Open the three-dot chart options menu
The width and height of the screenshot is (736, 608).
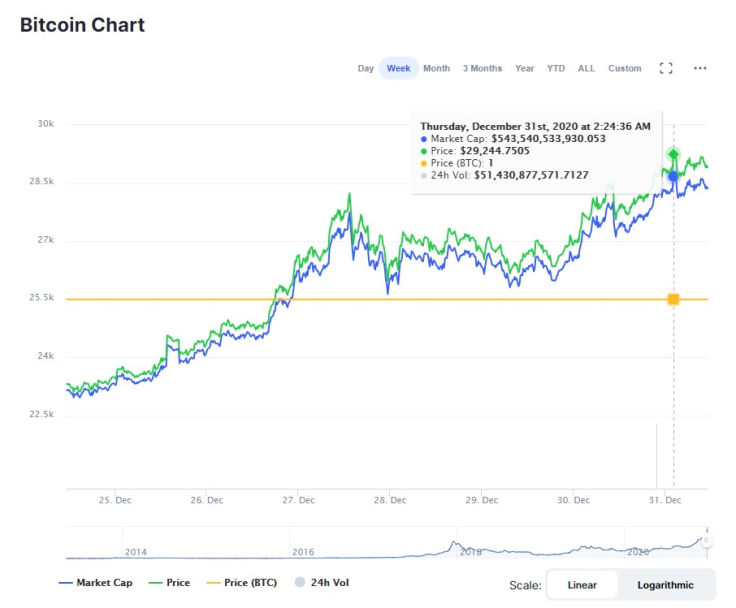[x=700, y=68]
